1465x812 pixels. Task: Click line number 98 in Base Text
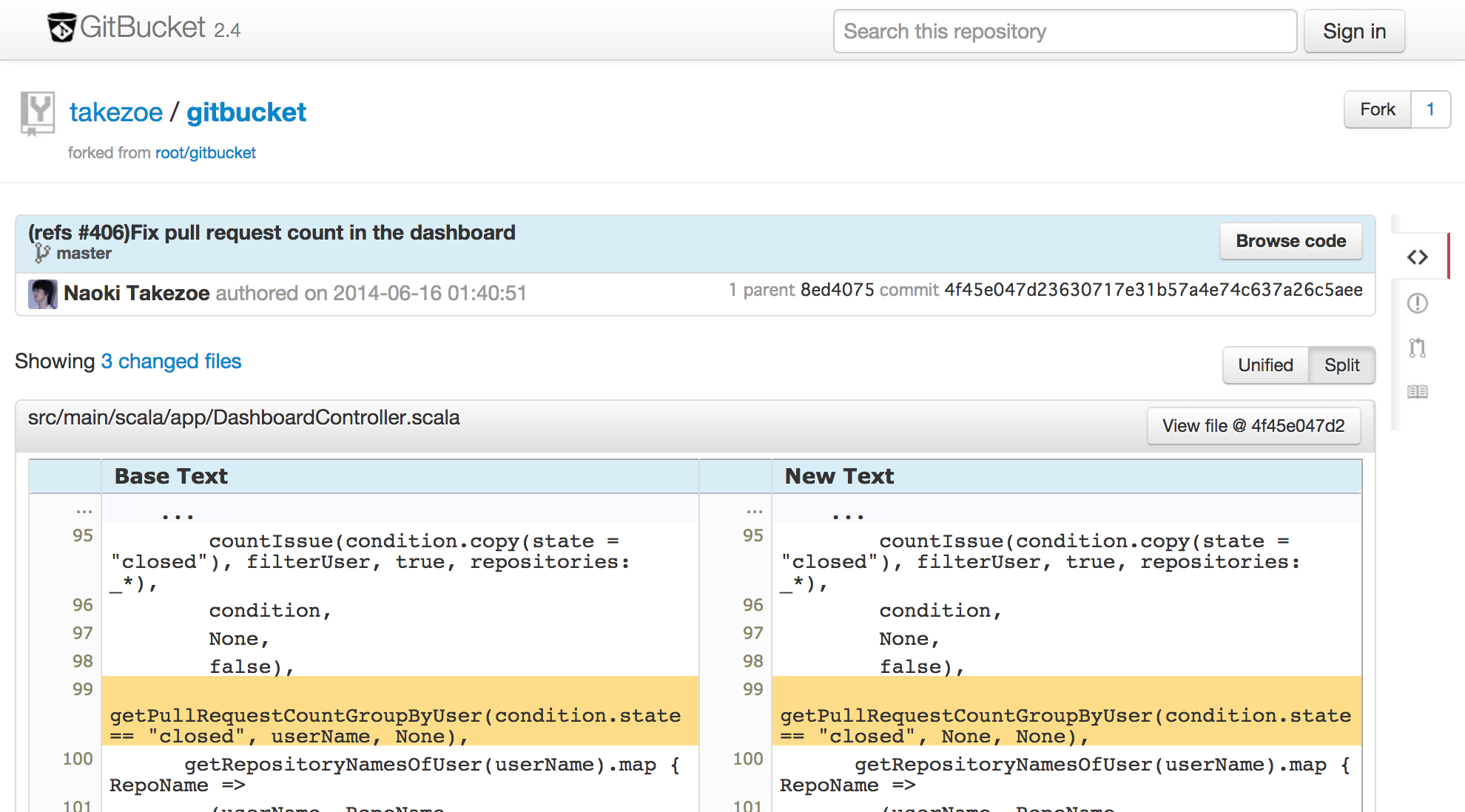tap(83, 661)
